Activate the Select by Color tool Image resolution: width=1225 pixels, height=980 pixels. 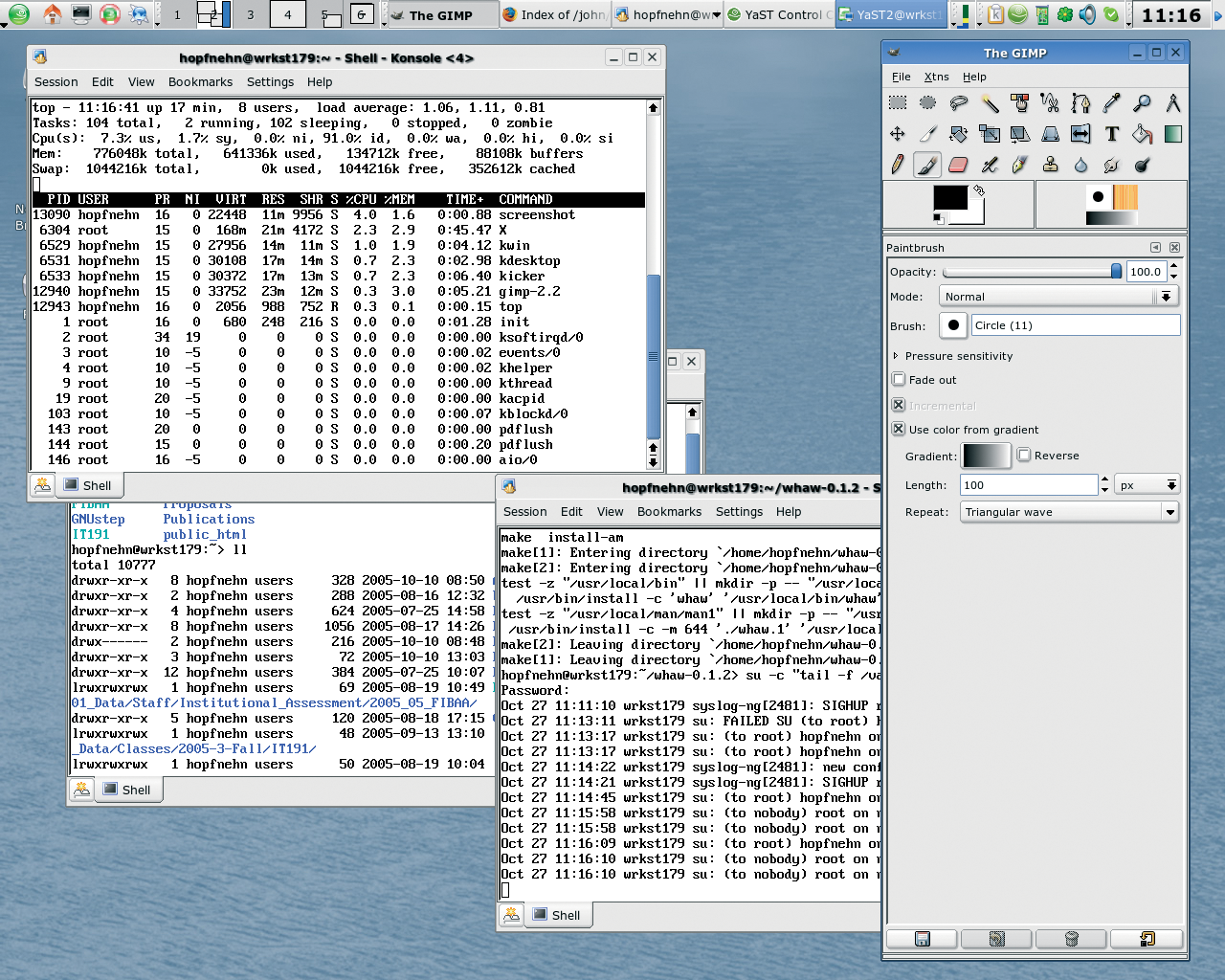(x=1020, y=103)
